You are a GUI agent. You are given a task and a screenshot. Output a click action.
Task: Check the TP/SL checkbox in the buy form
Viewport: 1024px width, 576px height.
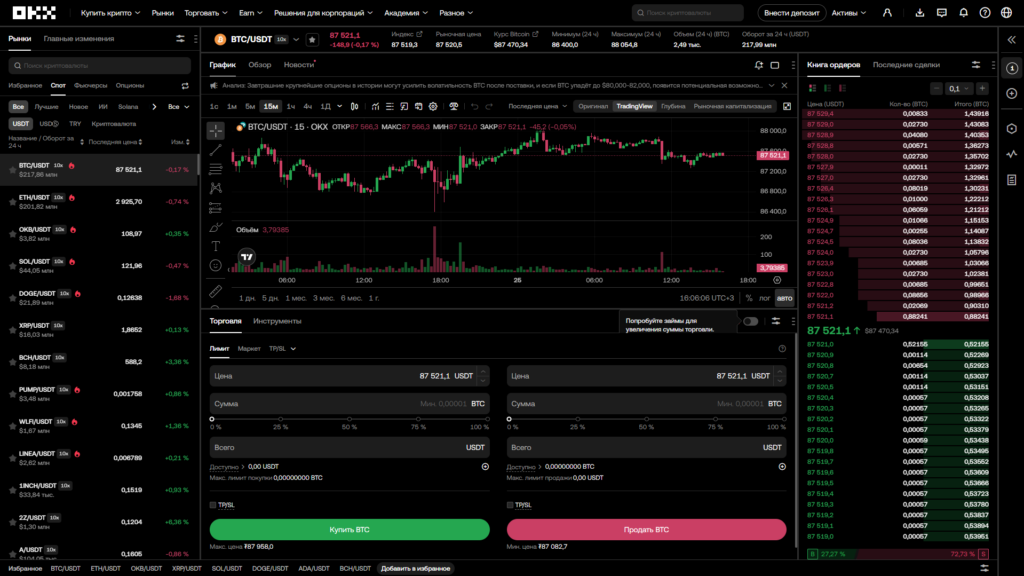pos(213,507)
